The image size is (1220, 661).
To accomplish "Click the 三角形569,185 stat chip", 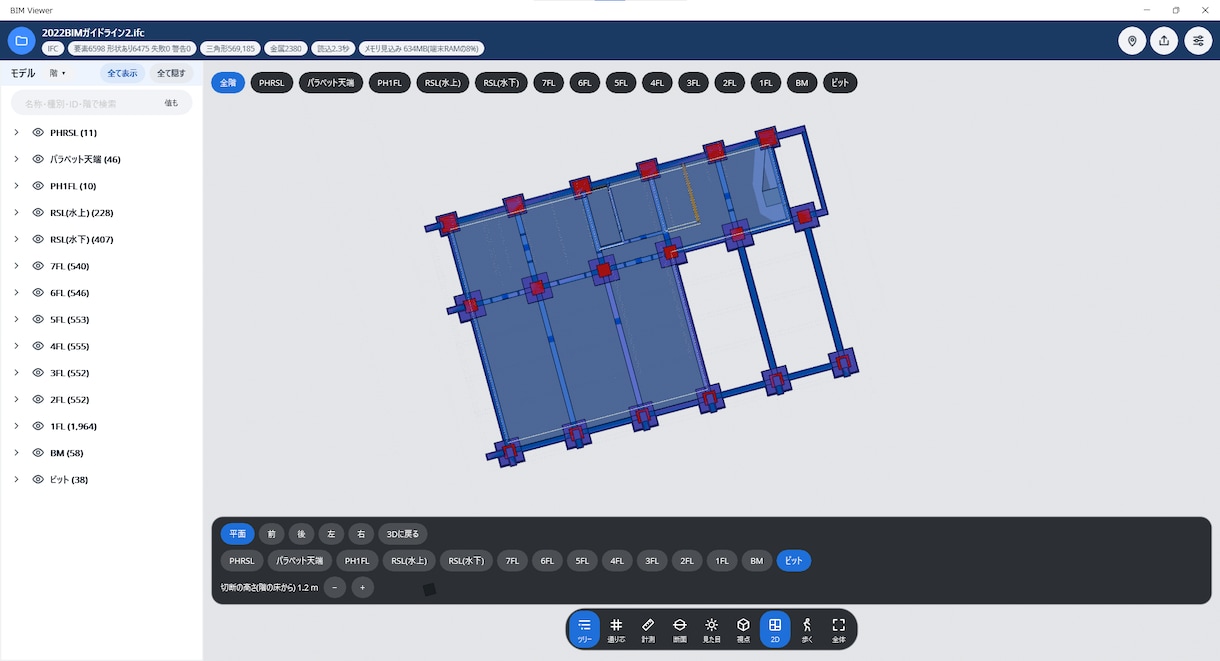I will pos(231,48).
